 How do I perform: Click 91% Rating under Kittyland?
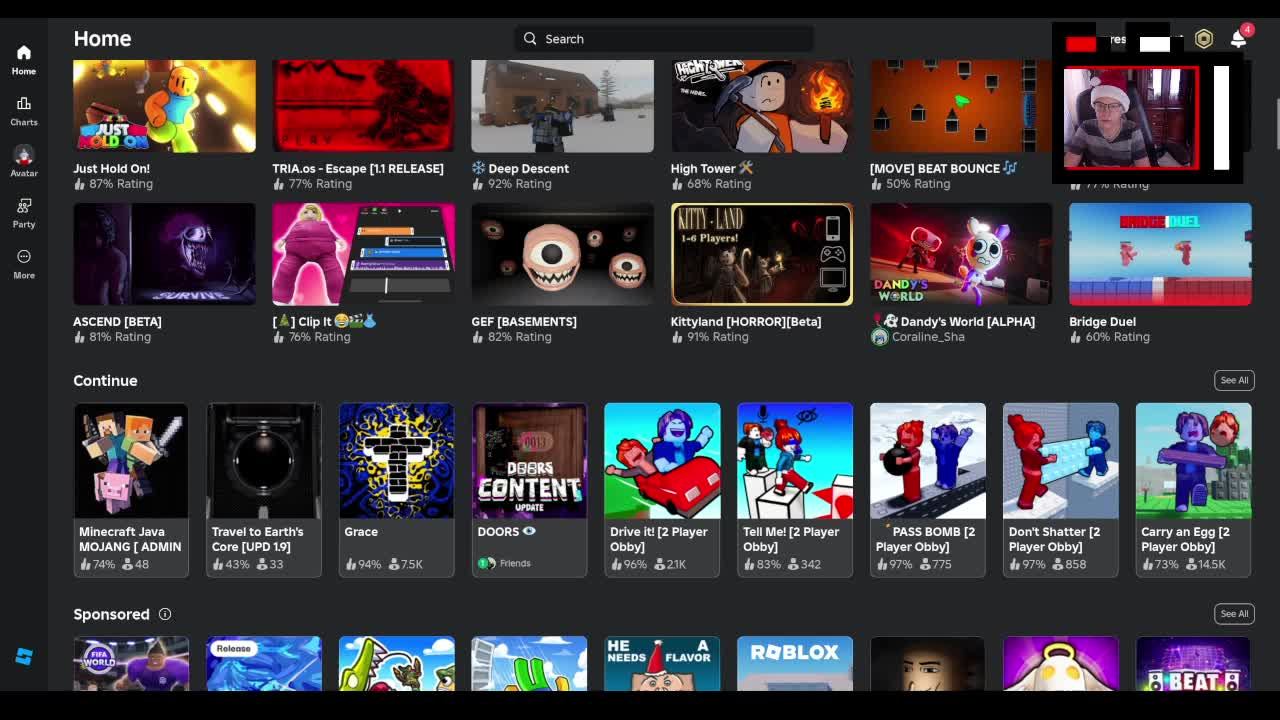(x=717, y=337)
